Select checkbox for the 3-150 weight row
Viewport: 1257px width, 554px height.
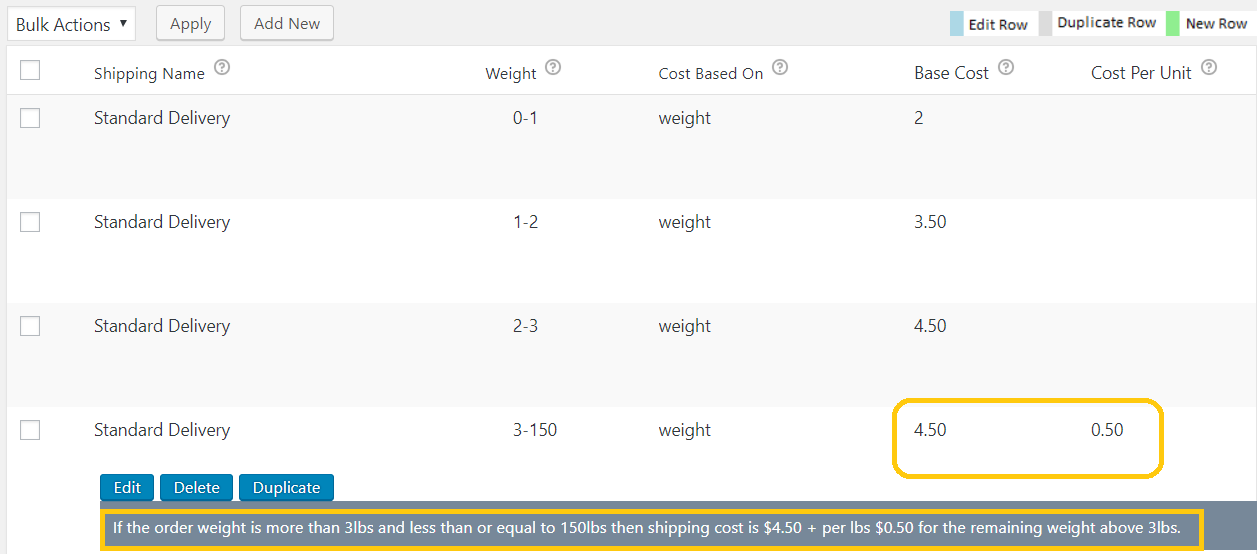coord(30,430)
